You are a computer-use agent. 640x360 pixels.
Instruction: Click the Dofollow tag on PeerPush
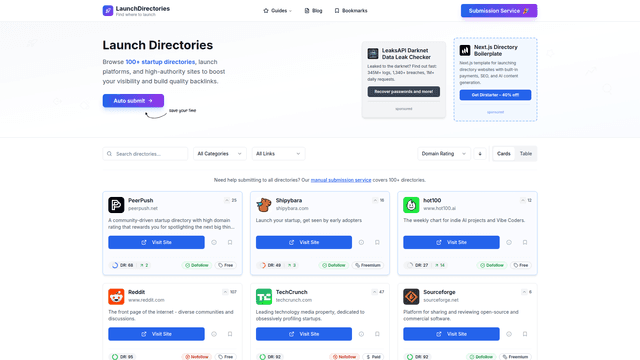click(x=197, y=265)
